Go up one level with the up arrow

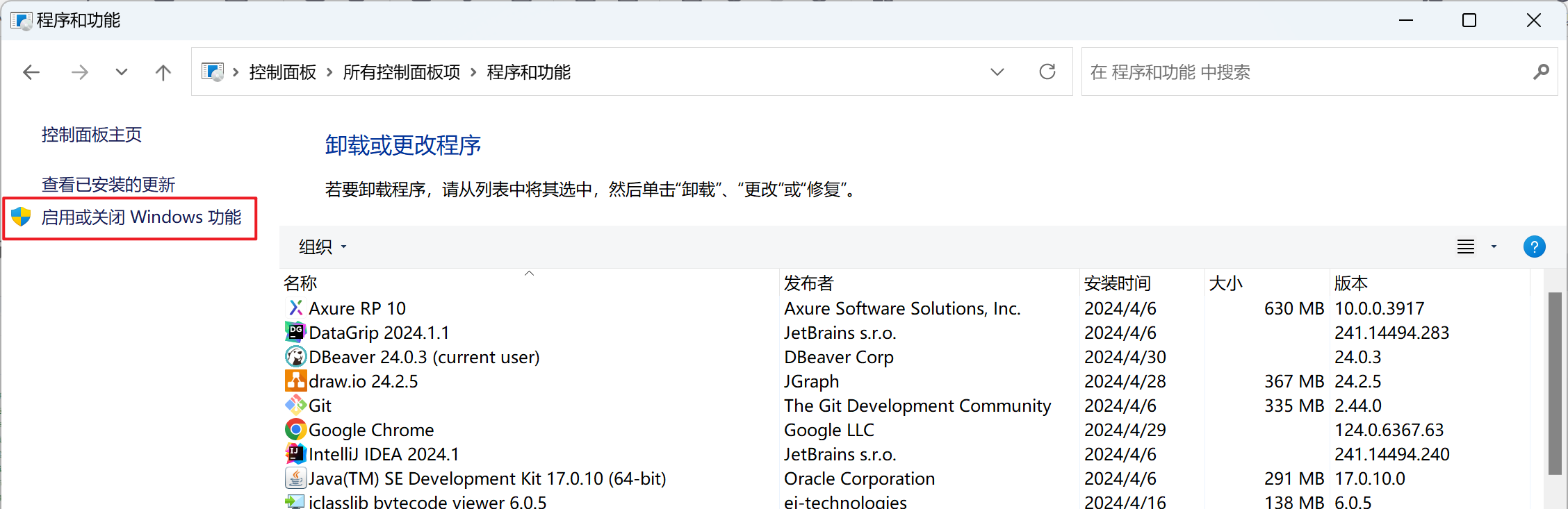(163, 72)
